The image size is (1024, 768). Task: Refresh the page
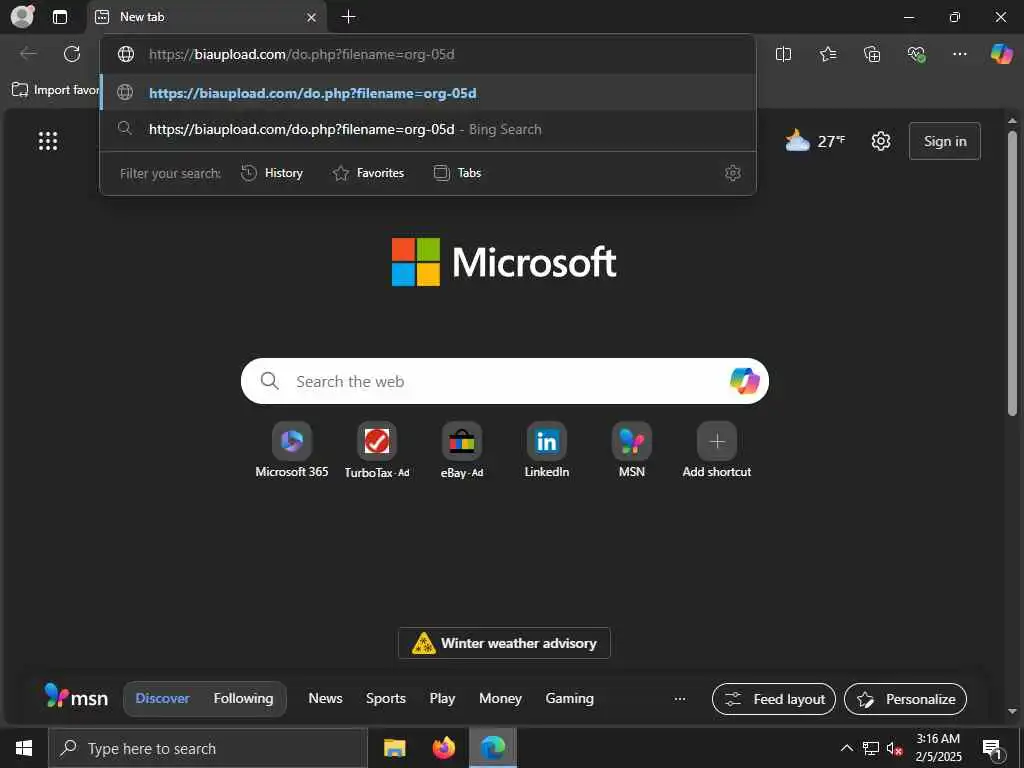coord(72,54)
